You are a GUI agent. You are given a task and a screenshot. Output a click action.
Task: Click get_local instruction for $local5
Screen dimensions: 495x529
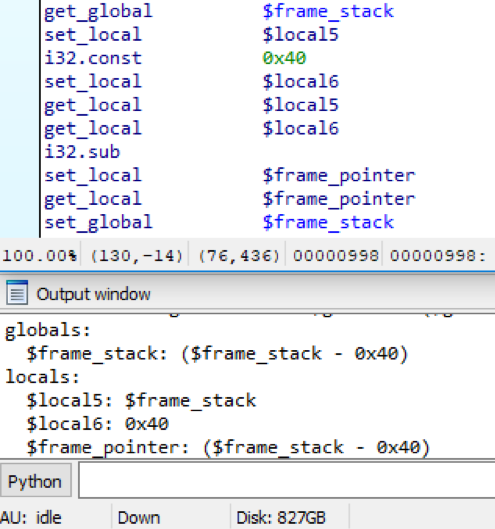click(x=93, y=106)
